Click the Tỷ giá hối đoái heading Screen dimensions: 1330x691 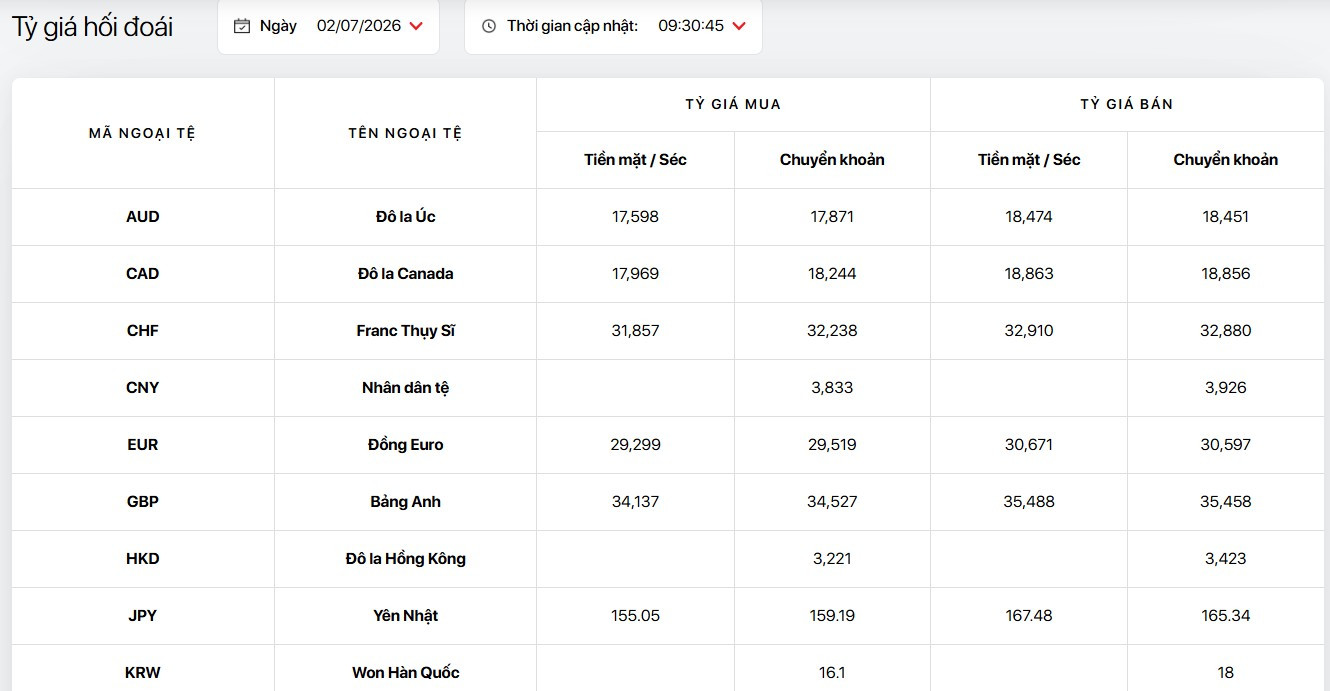(92, 27)
